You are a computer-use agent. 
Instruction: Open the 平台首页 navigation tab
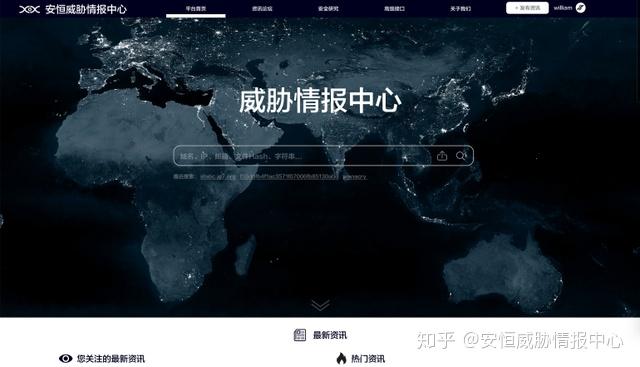[196, 8]
